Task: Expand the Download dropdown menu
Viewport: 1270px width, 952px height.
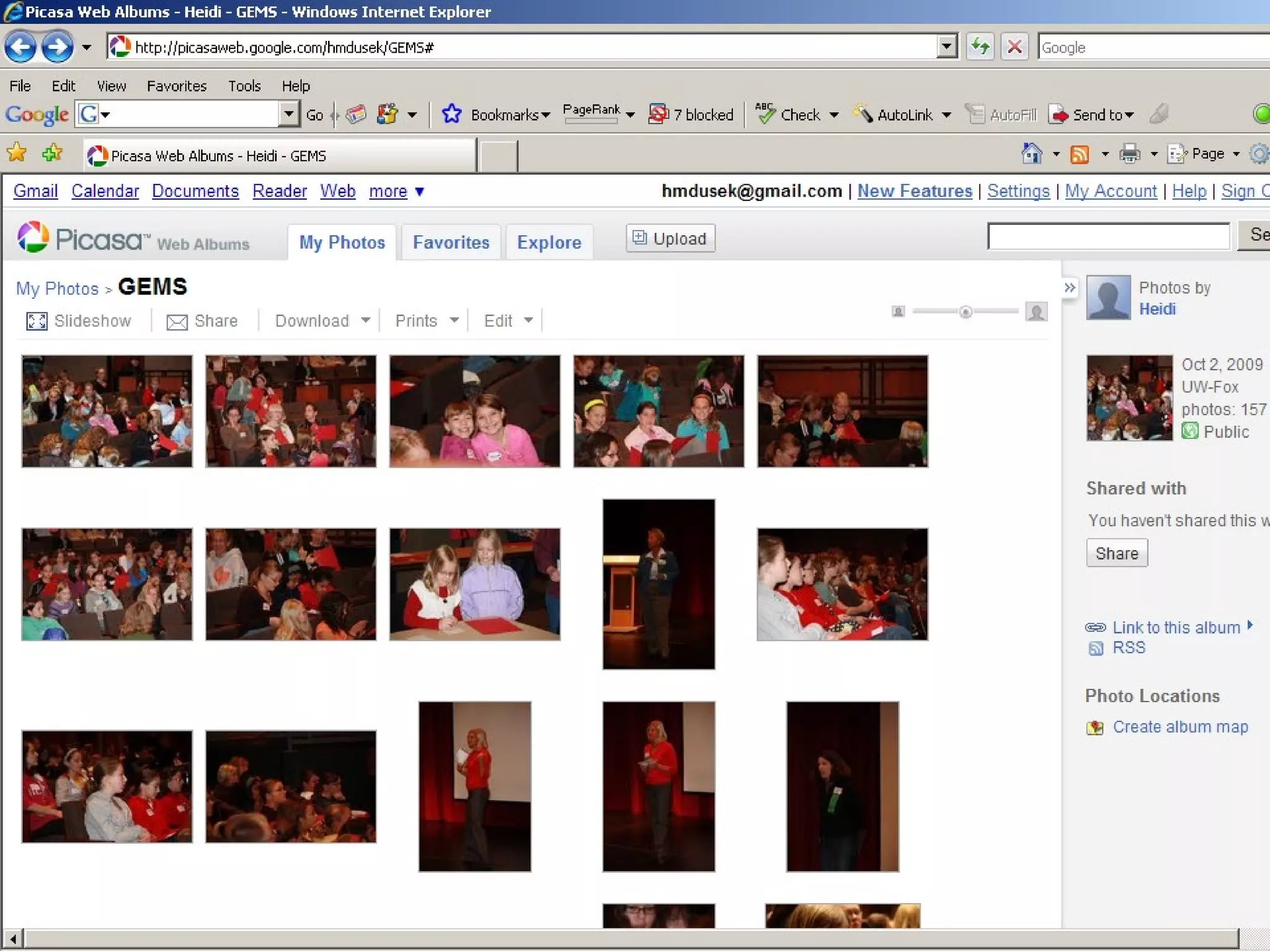Action: [x=322, y=321]
